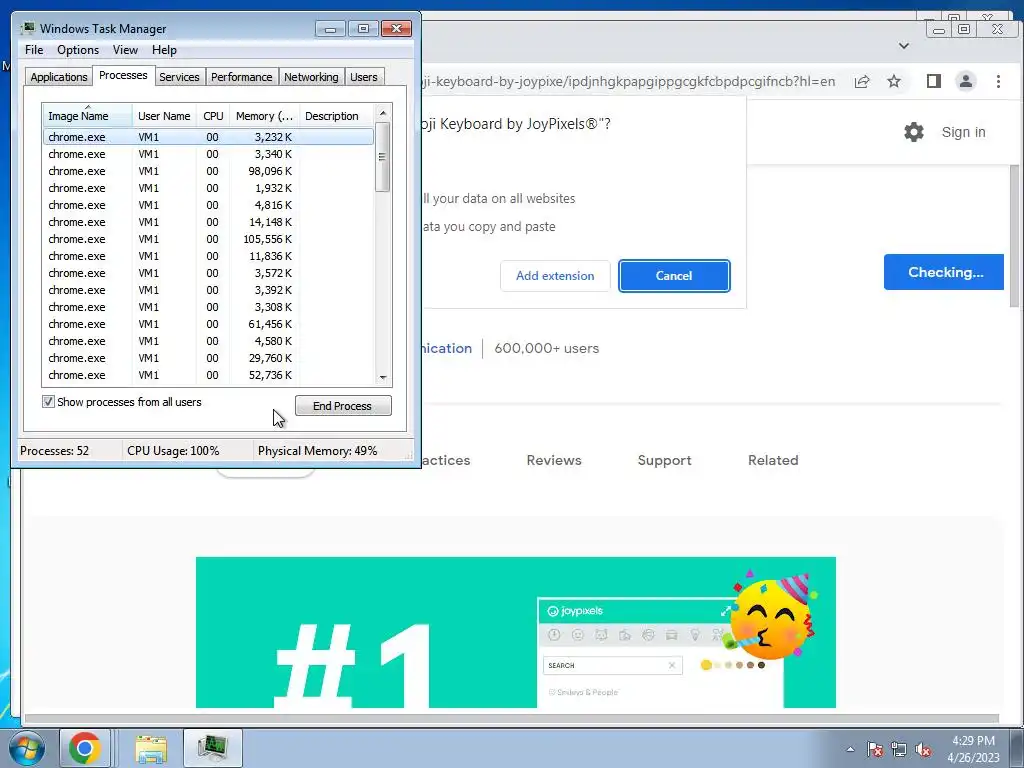
Task: Click Action Center flag tray icon
Action: click(875, 749)
